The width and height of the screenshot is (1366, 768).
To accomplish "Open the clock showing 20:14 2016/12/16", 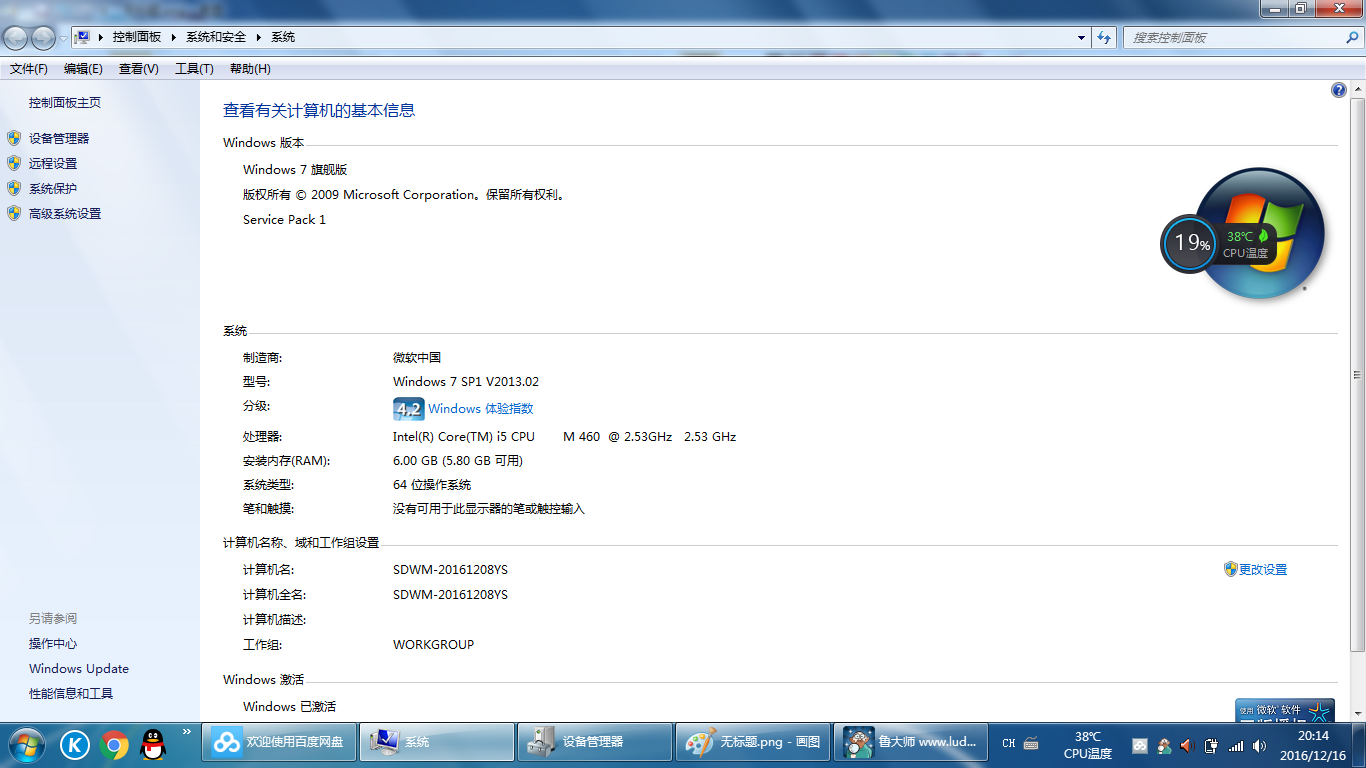I will [1313, 745].
